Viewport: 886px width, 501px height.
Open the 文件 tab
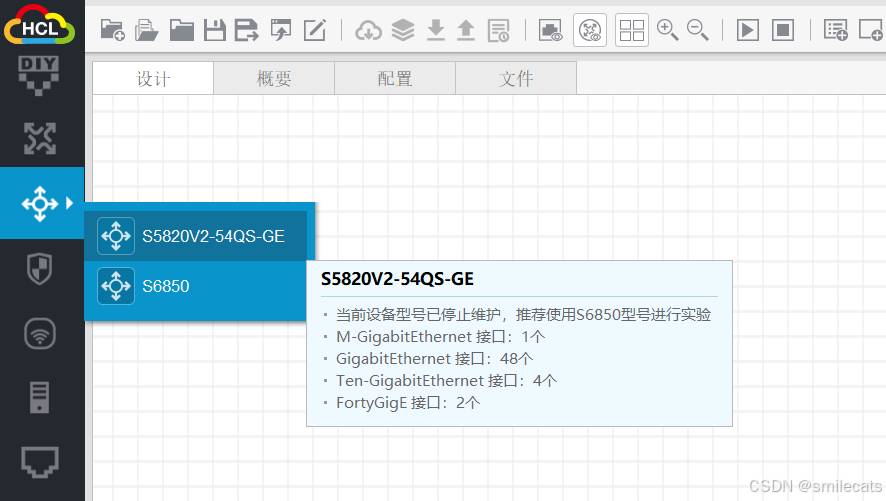point(516,78)
